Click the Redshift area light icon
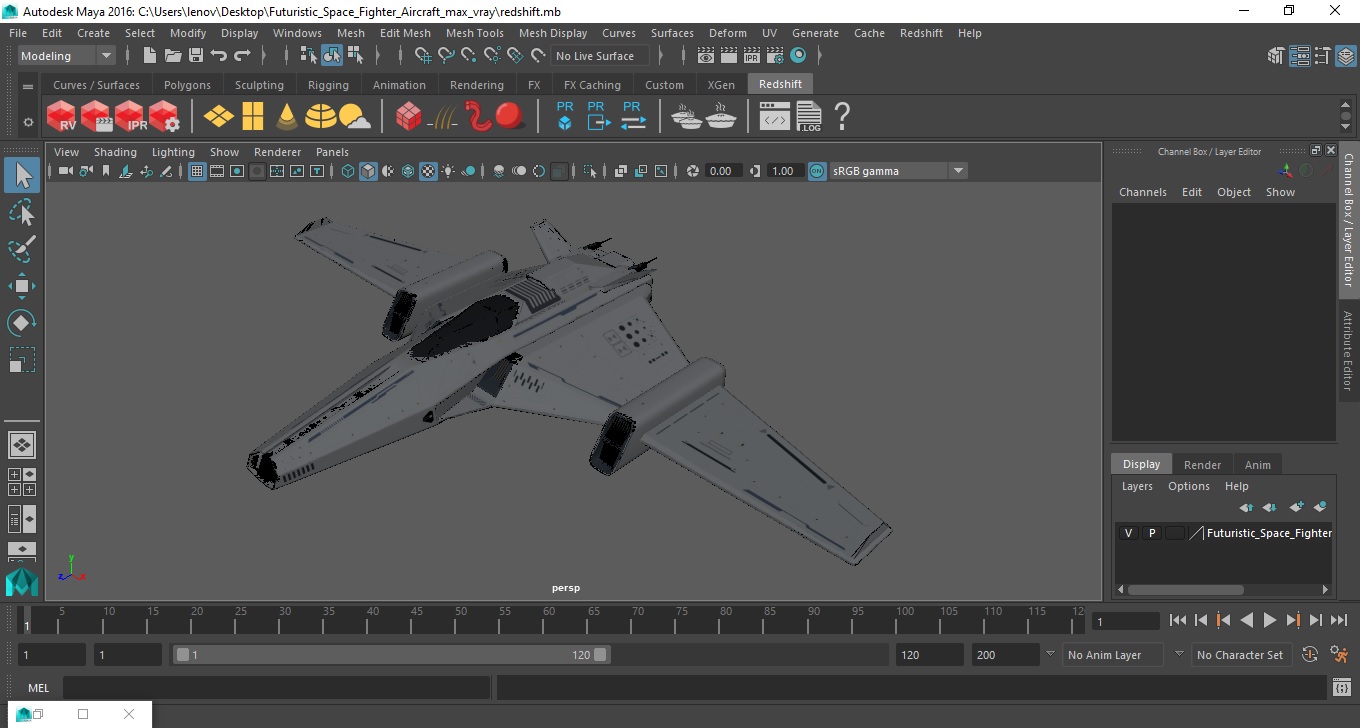This screenshot has width=1360, height=728. click(219, 117)
